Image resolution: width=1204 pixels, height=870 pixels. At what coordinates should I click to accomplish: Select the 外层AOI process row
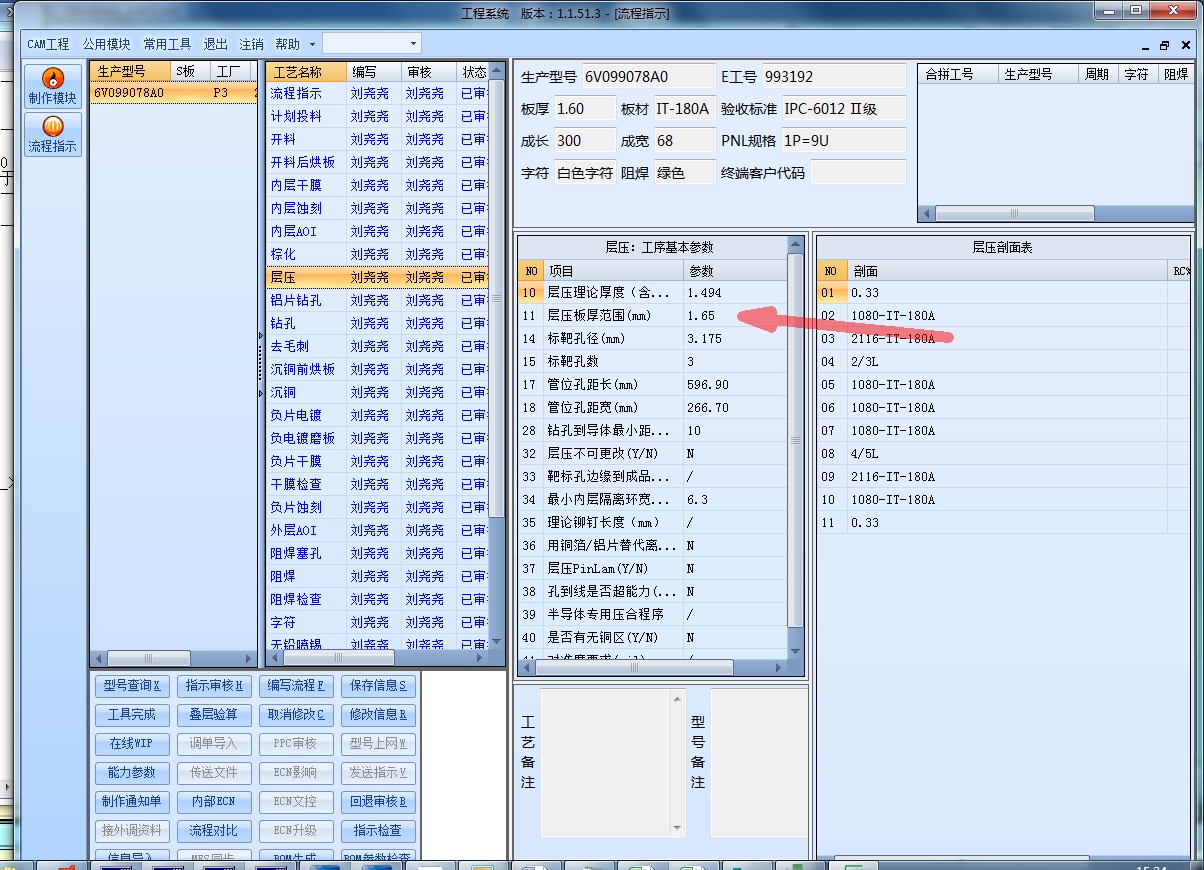tap(377, 530)
